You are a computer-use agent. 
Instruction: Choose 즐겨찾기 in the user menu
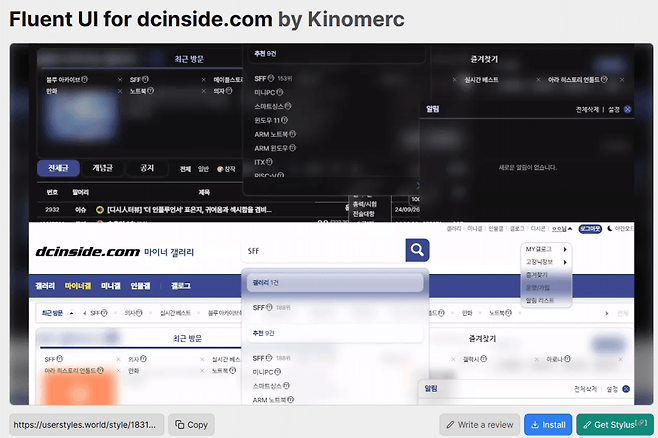point(537,274)
